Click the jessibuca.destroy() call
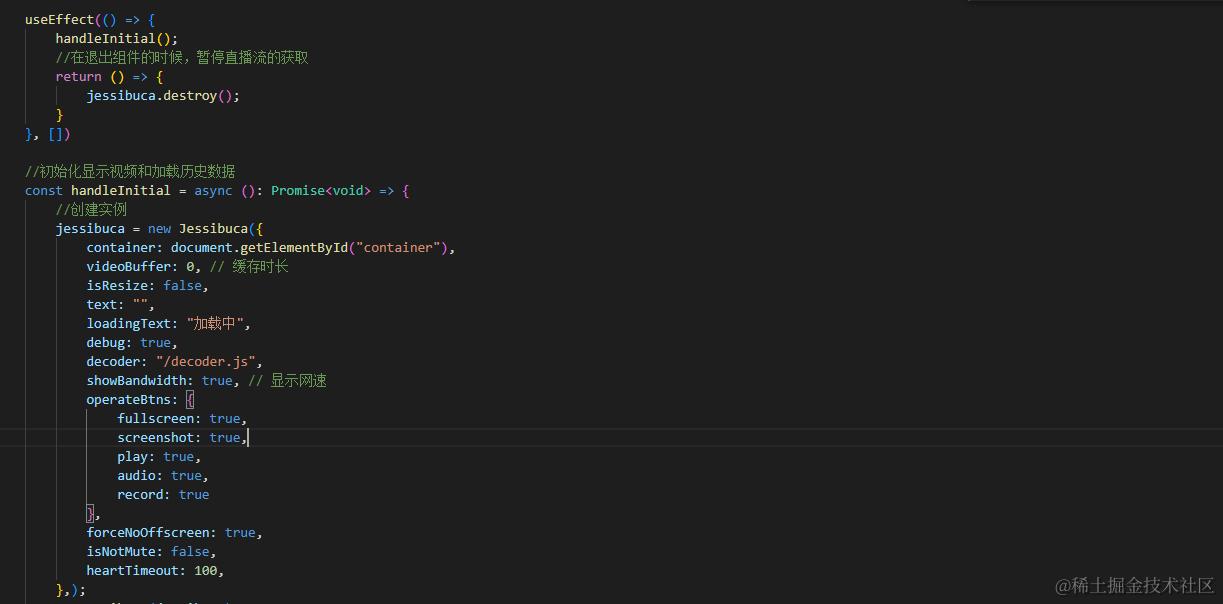1223x604 pixels. (163, 95)
